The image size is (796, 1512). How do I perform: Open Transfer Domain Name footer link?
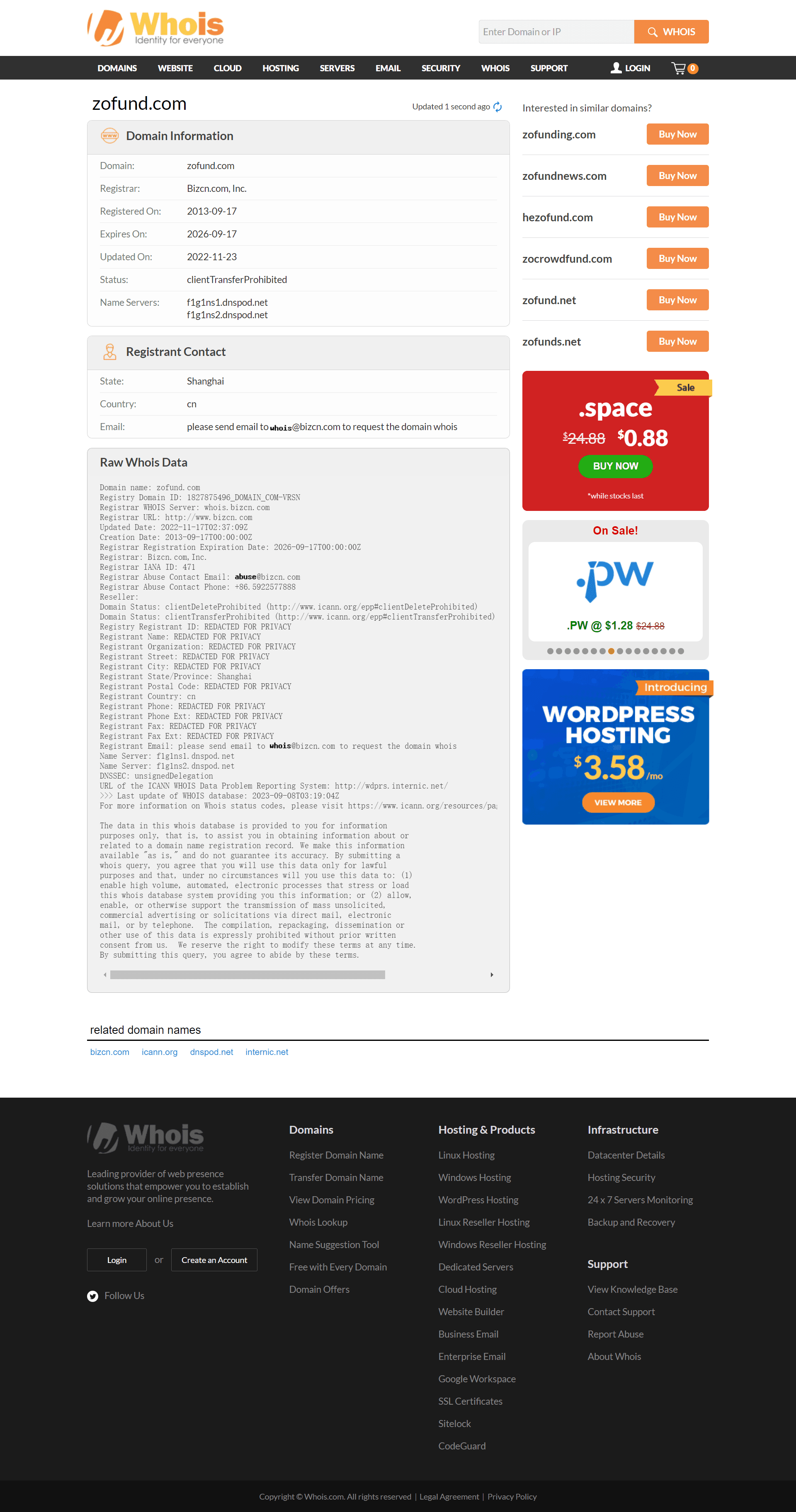[336, 1178]
